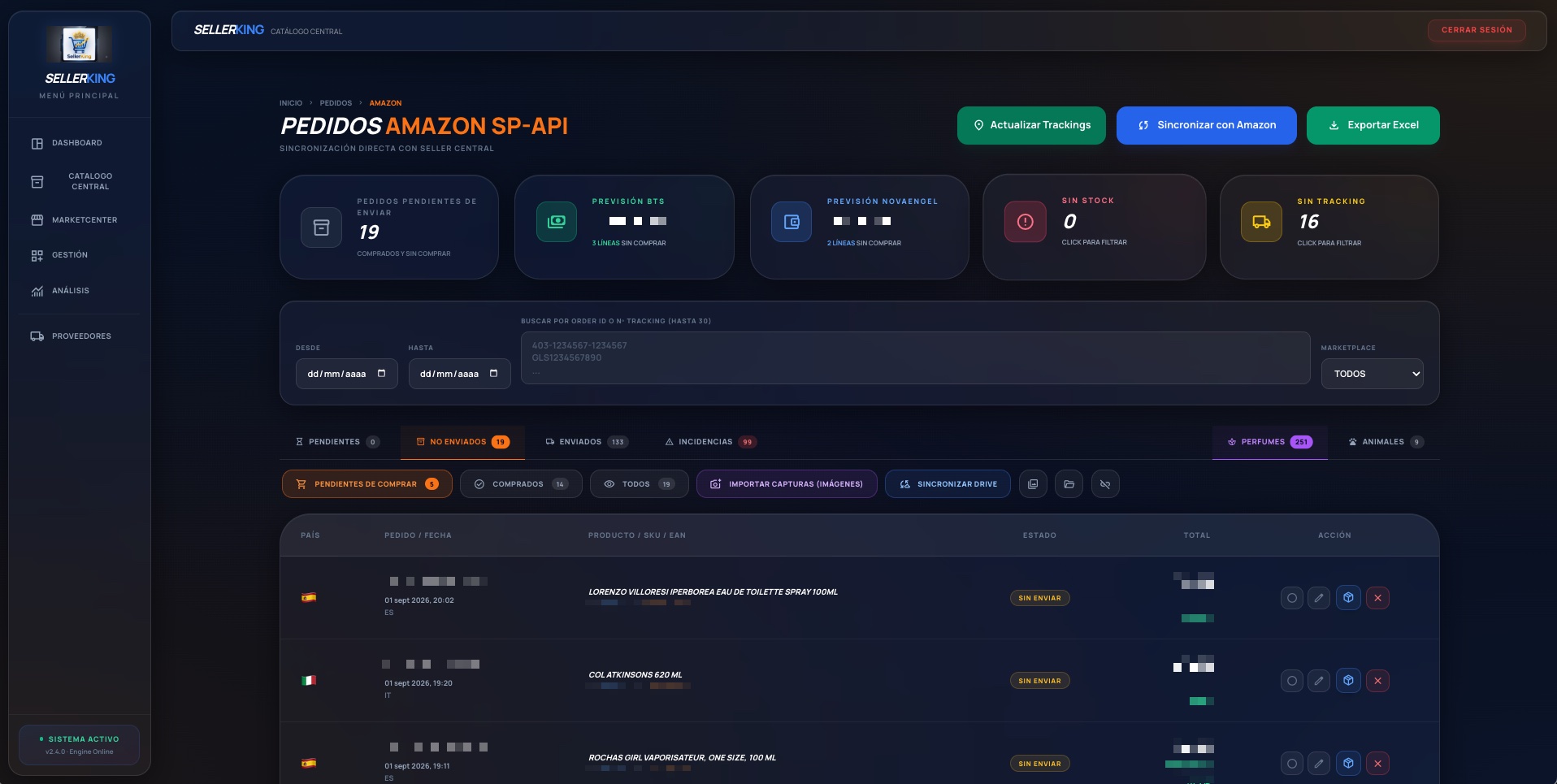Click the red X for Rochas Girl order

tap(1377, 764)
